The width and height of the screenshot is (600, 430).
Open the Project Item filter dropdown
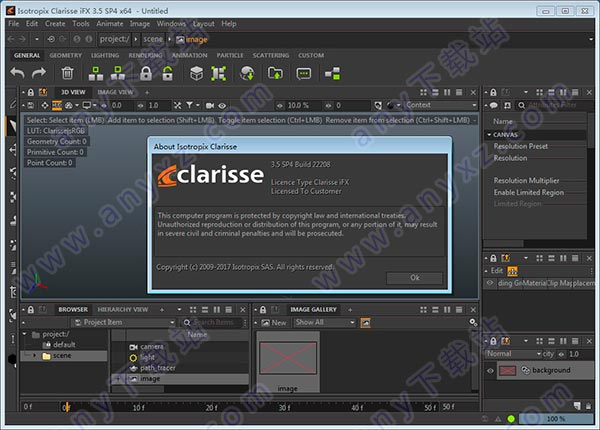(124, 322)
